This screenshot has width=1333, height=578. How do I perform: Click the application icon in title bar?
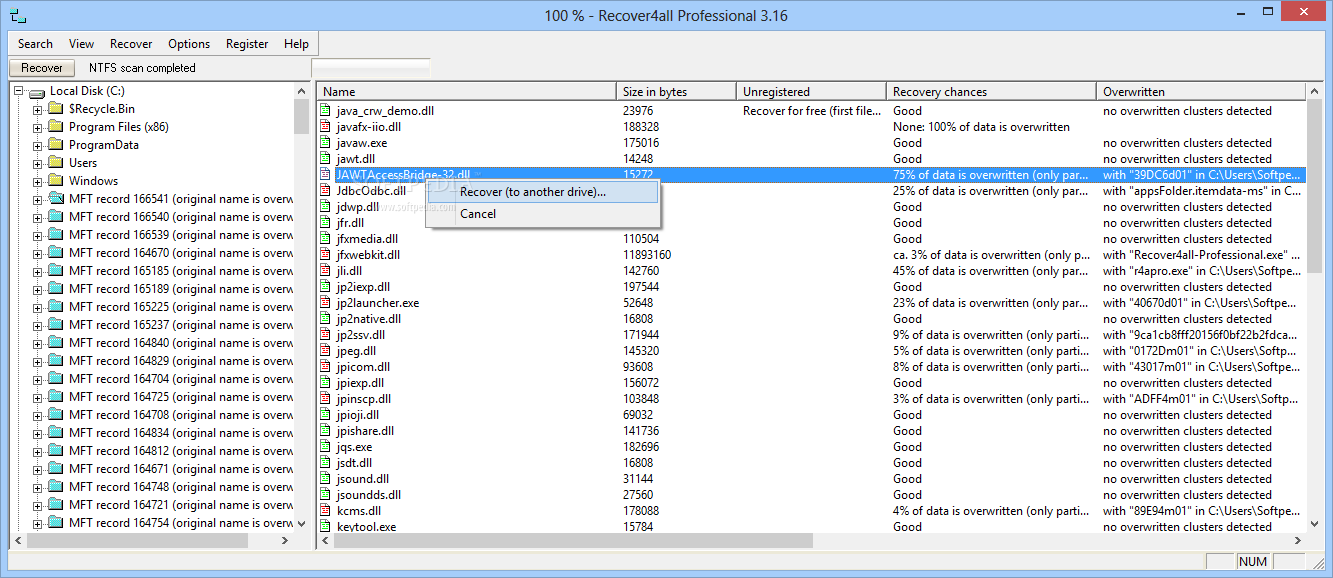(17, 17)
